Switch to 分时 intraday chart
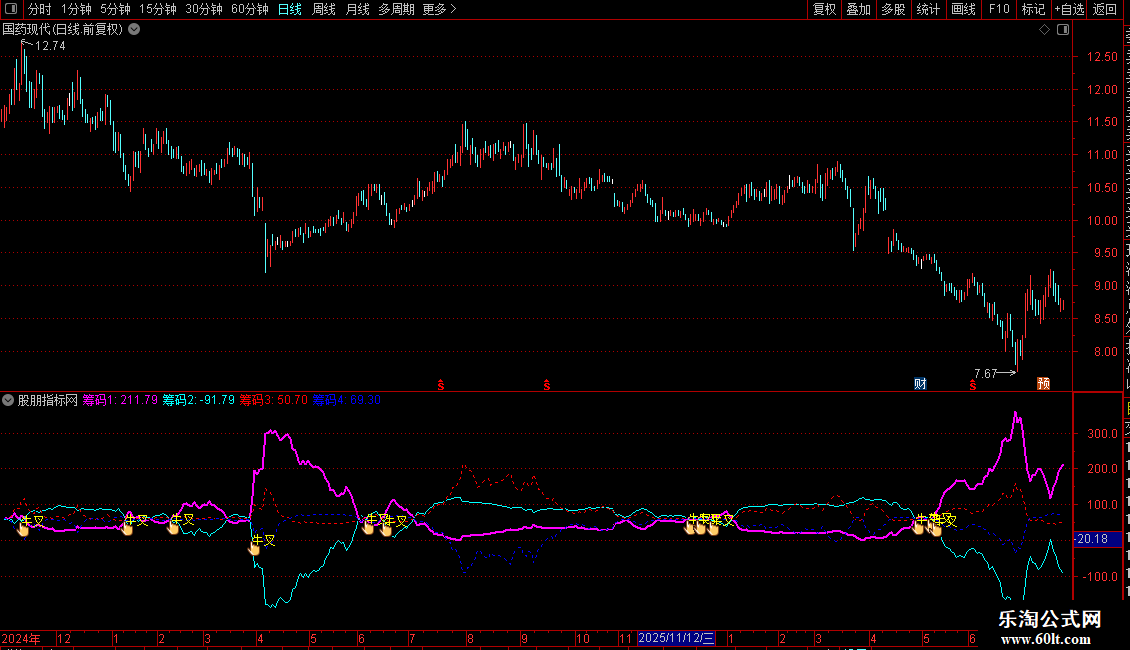 point(40,9)
